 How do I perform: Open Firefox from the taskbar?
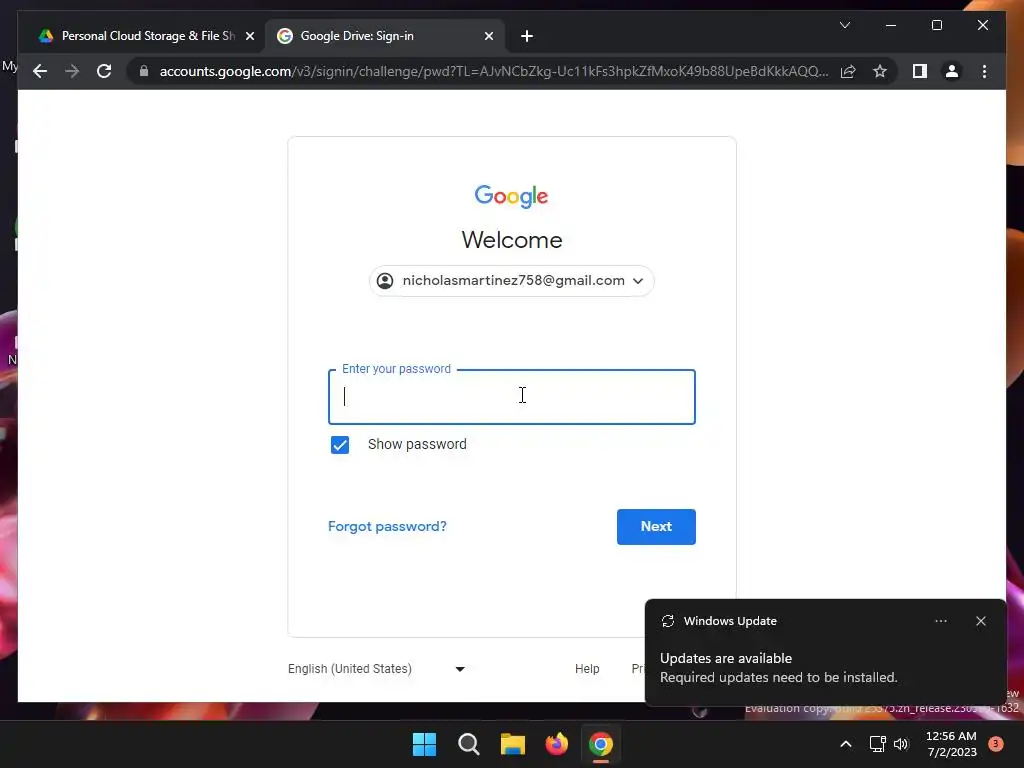(556, 744)
